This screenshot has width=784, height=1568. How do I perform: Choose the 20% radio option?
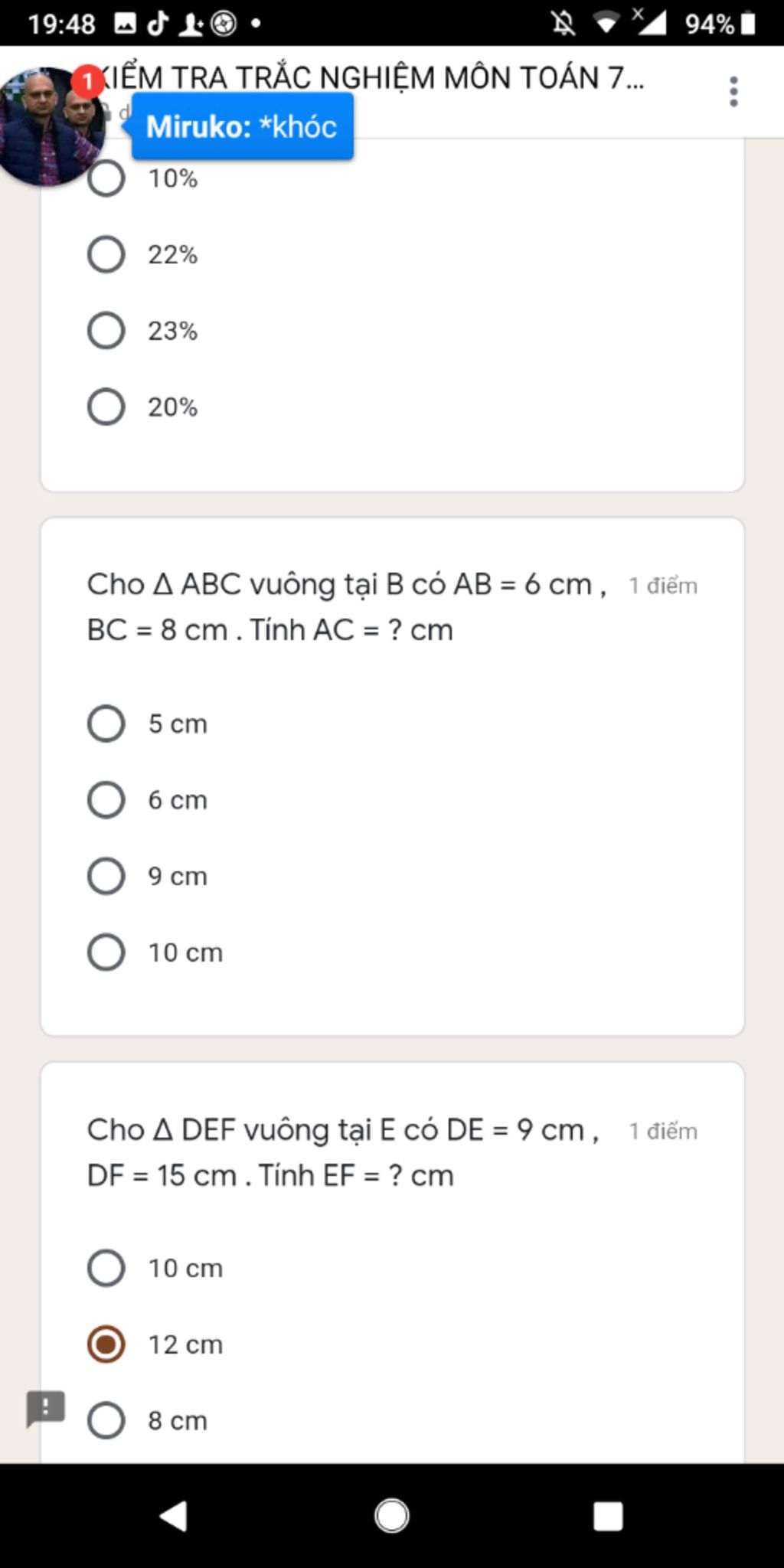tap(143, 407)
